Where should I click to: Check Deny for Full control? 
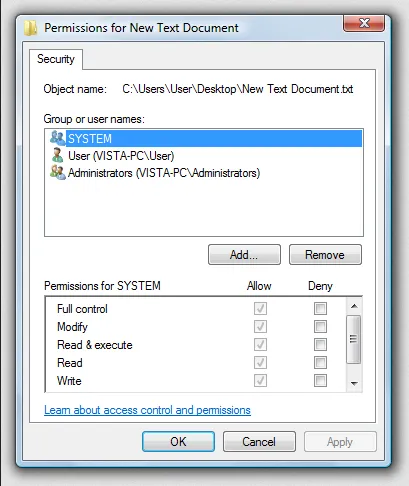point(320,309)
